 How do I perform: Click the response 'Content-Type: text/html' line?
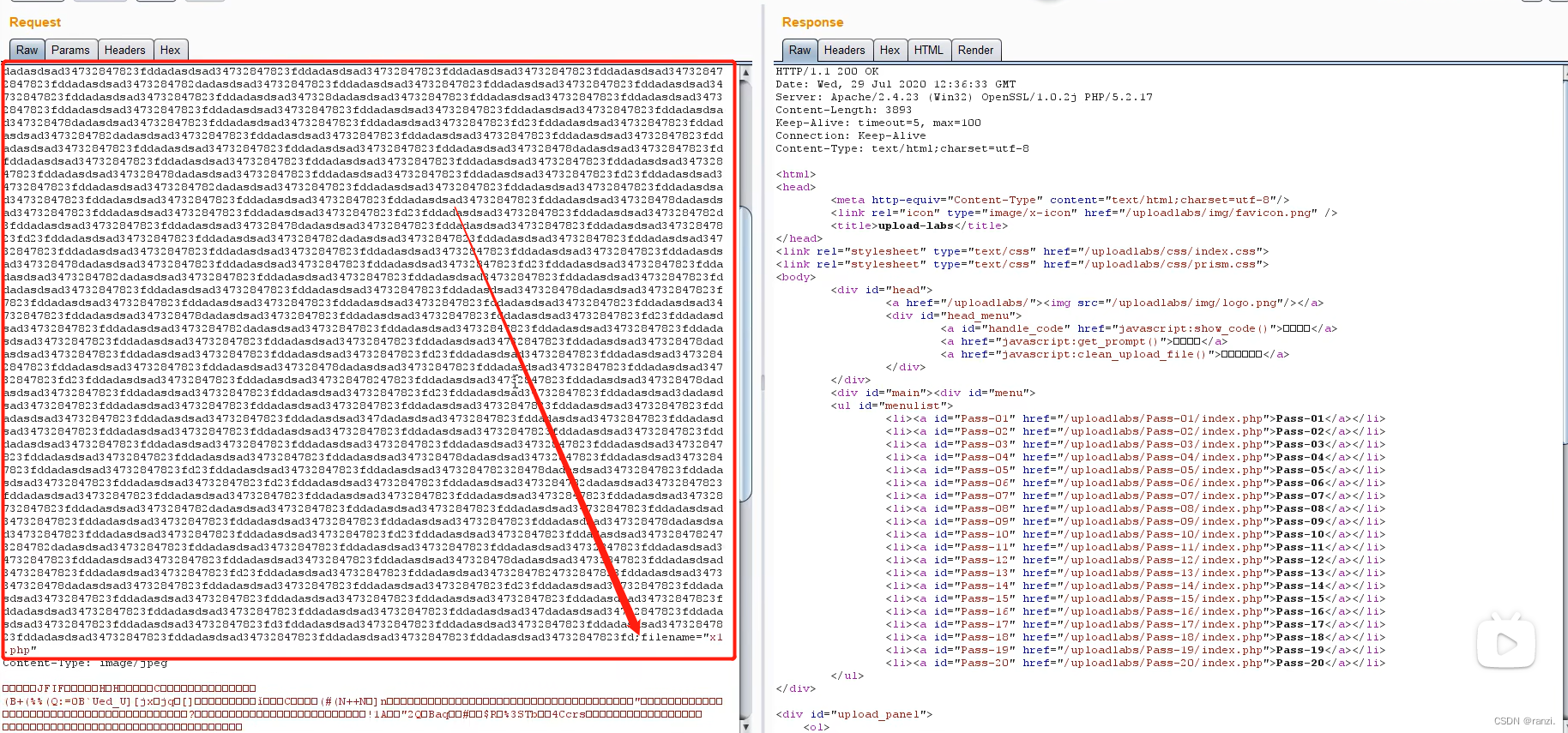tap(902, 149)
